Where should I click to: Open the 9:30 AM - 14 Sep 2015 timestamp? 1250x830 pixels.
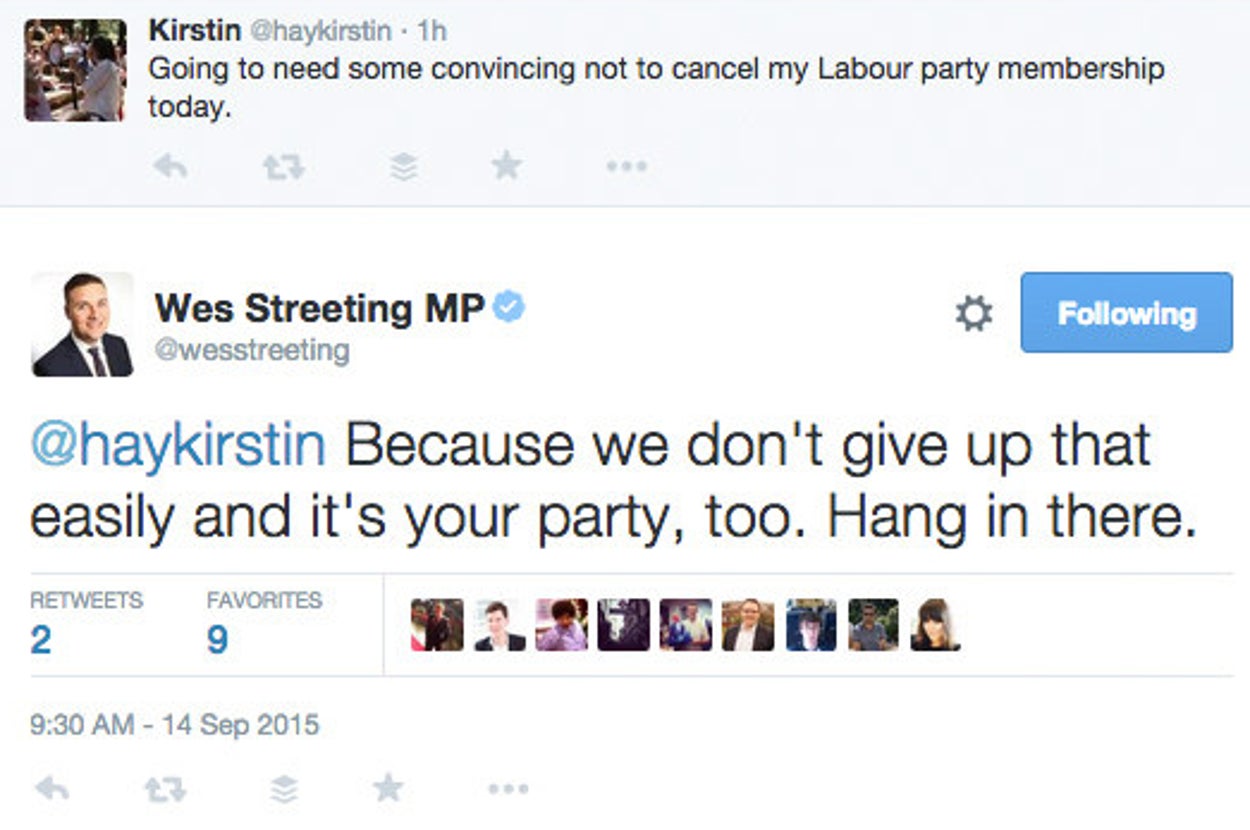pos(175,724)
